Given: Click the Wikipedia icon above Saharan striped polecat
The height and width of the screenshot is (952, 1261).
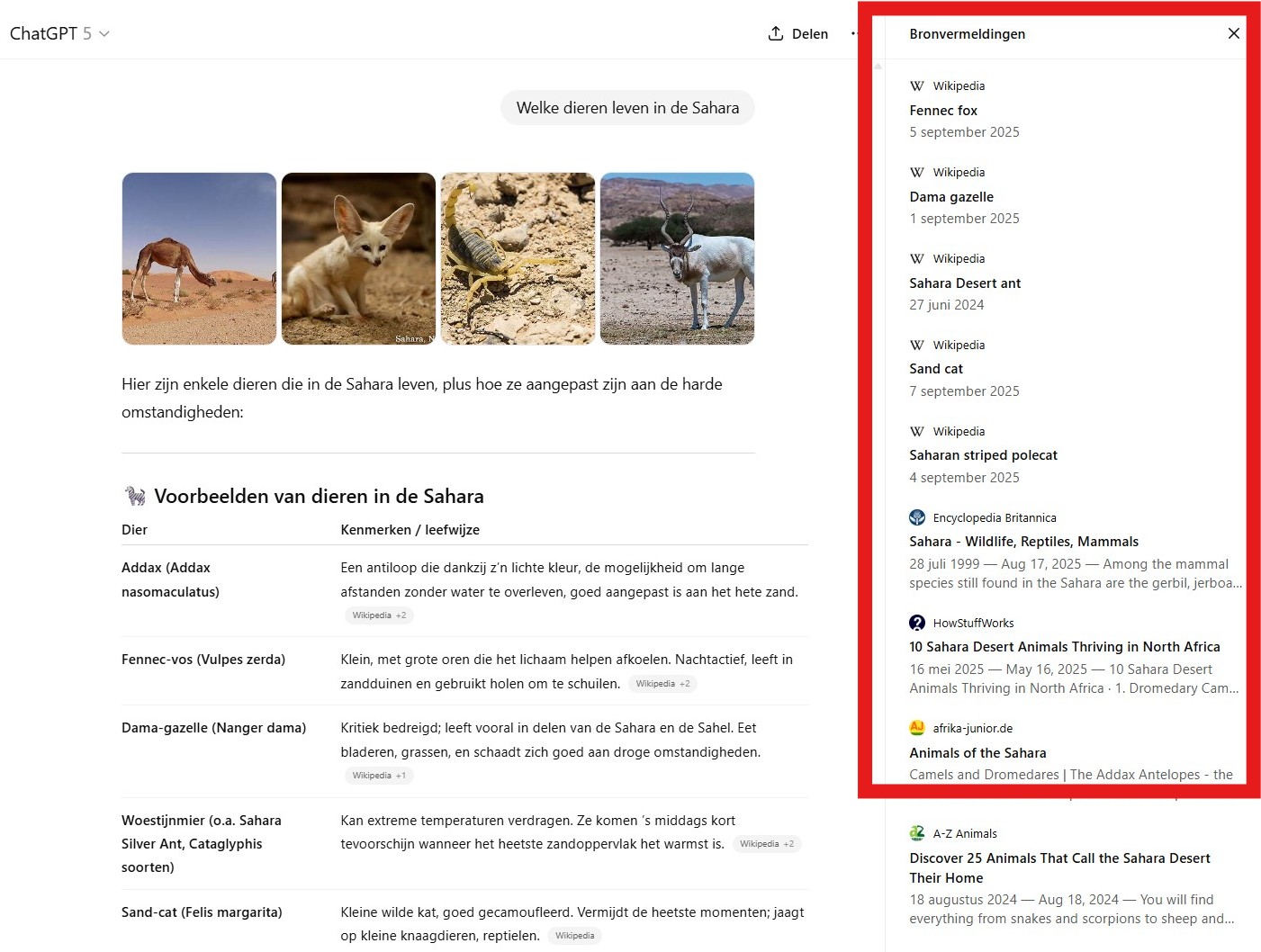Looking at the screenshot, I should [917, 431].
